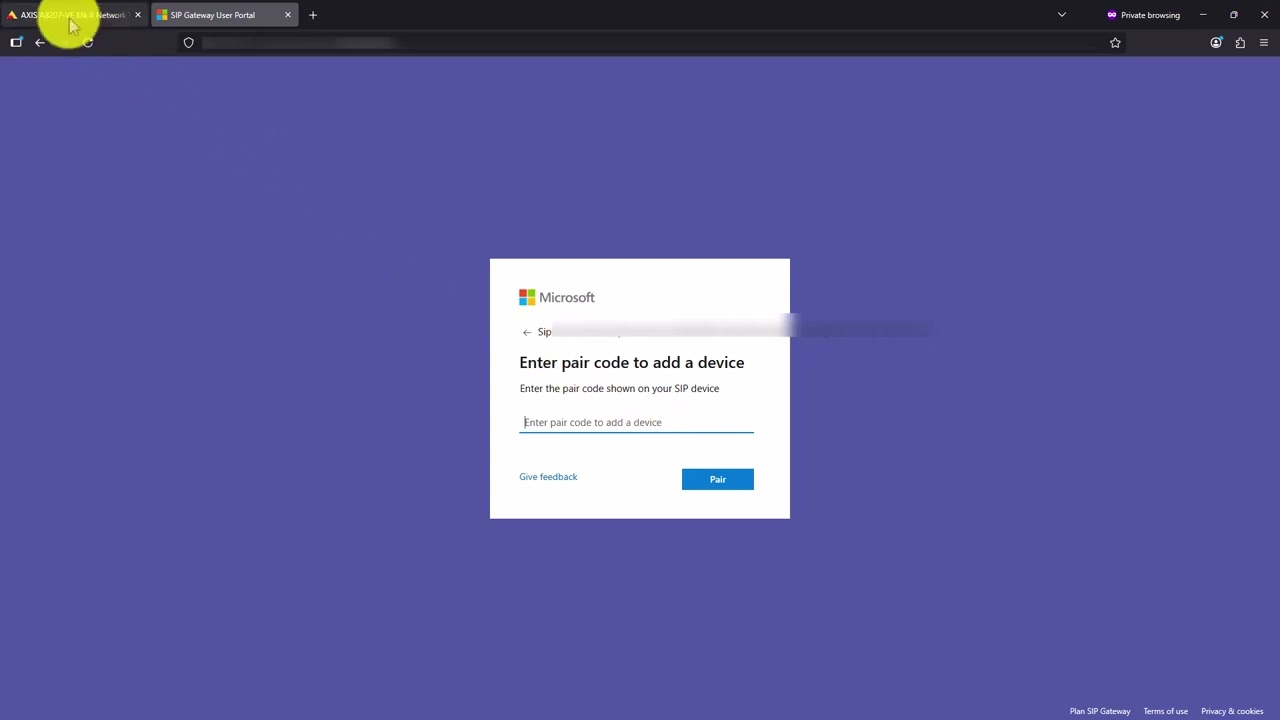Click the pair code input field
Viewport: 1280px width, 720px height.
(x=636, y=422)
